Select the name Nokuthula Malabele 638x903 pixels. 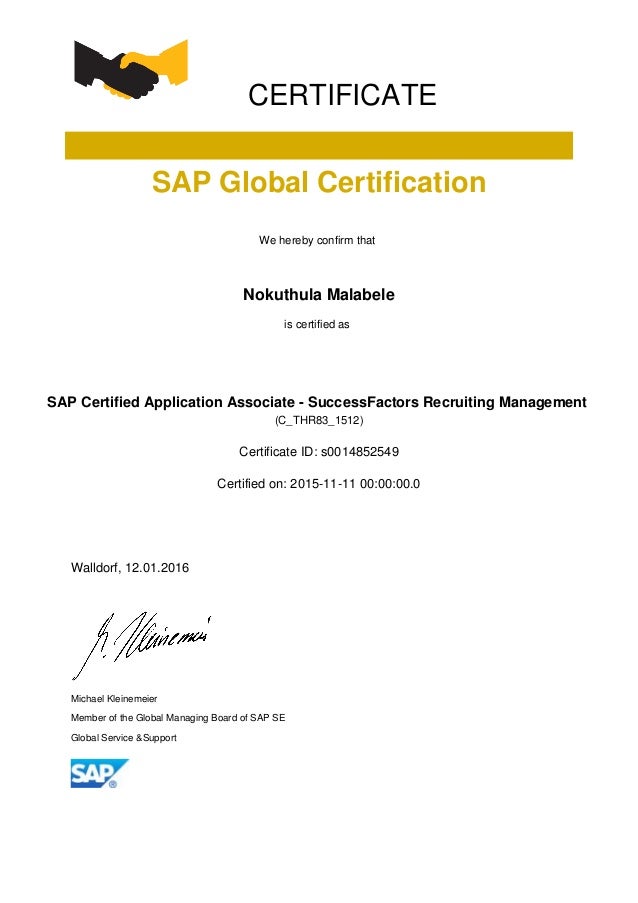(x=319, y=294)
